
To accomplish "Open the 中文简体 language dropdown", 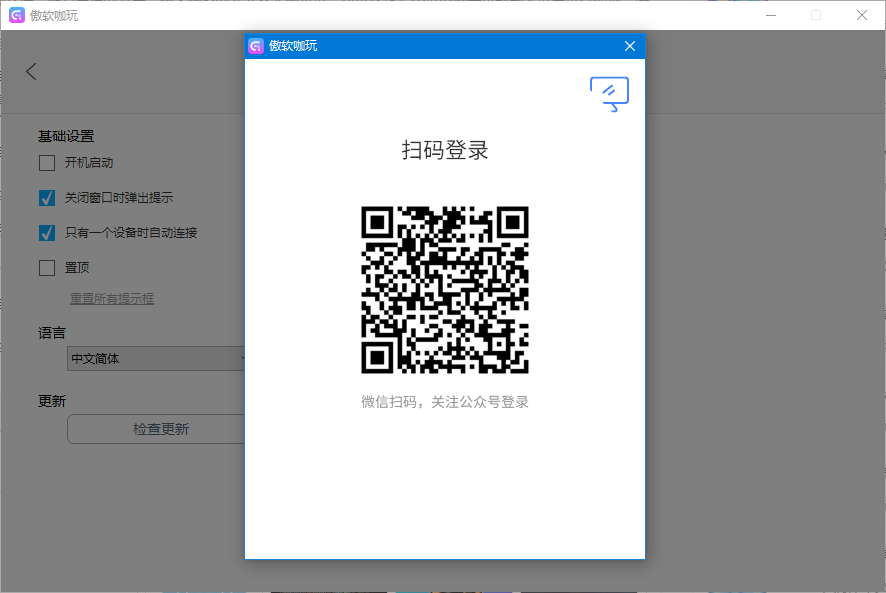I will coord(156,358).
